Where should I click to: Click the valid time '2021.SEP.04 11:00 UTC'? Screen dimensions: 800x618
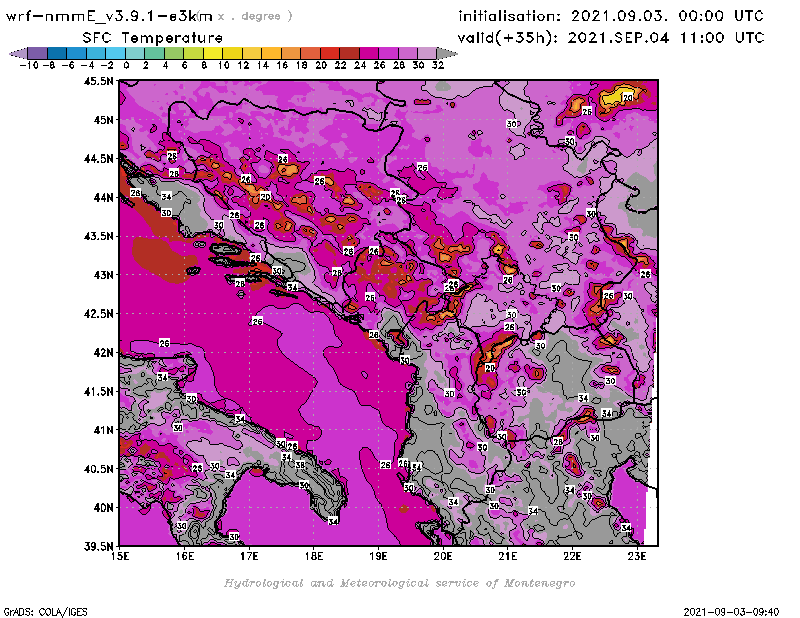point(666,38)
